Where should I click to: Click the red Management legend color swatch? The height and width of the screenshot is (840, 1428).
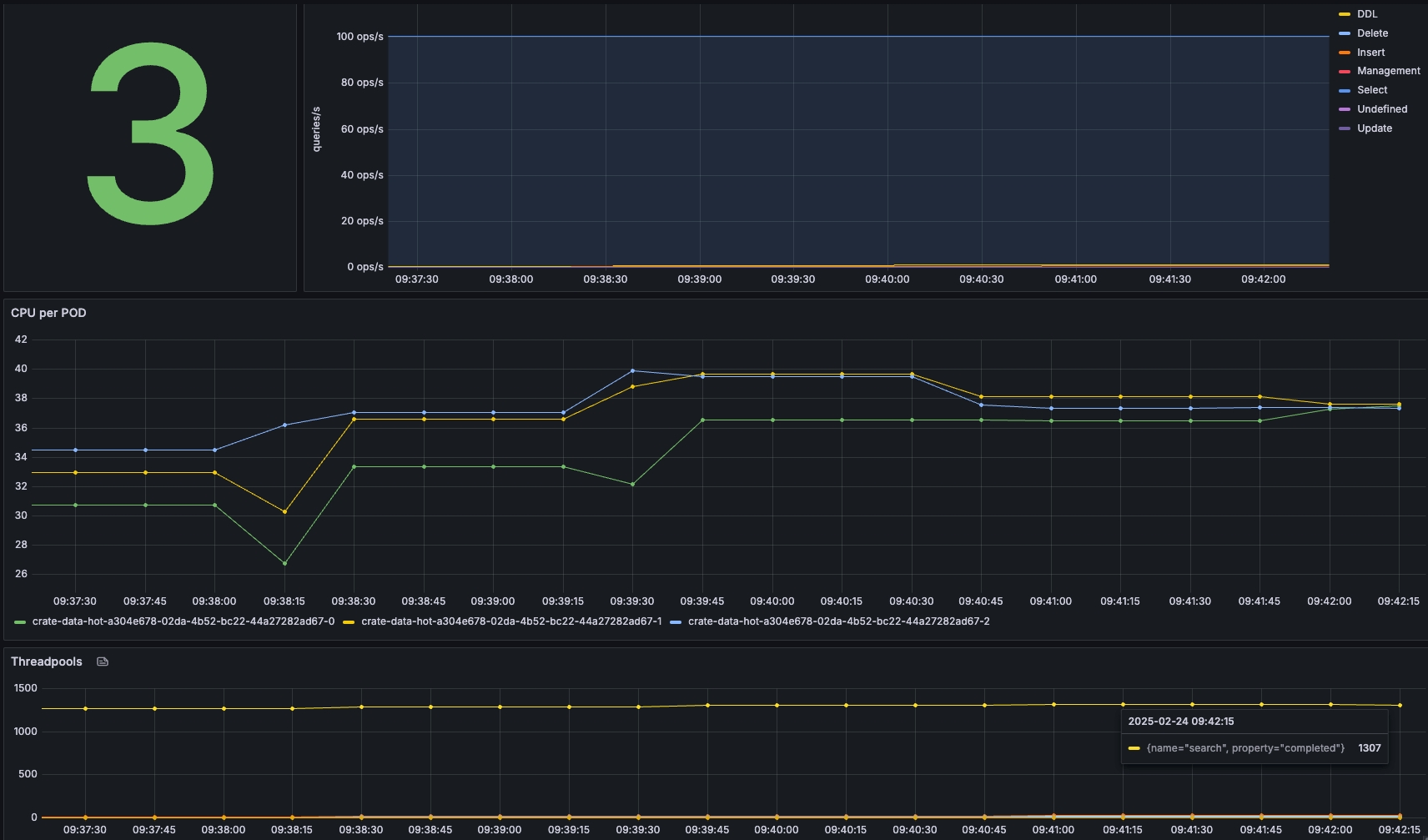[x=1345, y=72]
